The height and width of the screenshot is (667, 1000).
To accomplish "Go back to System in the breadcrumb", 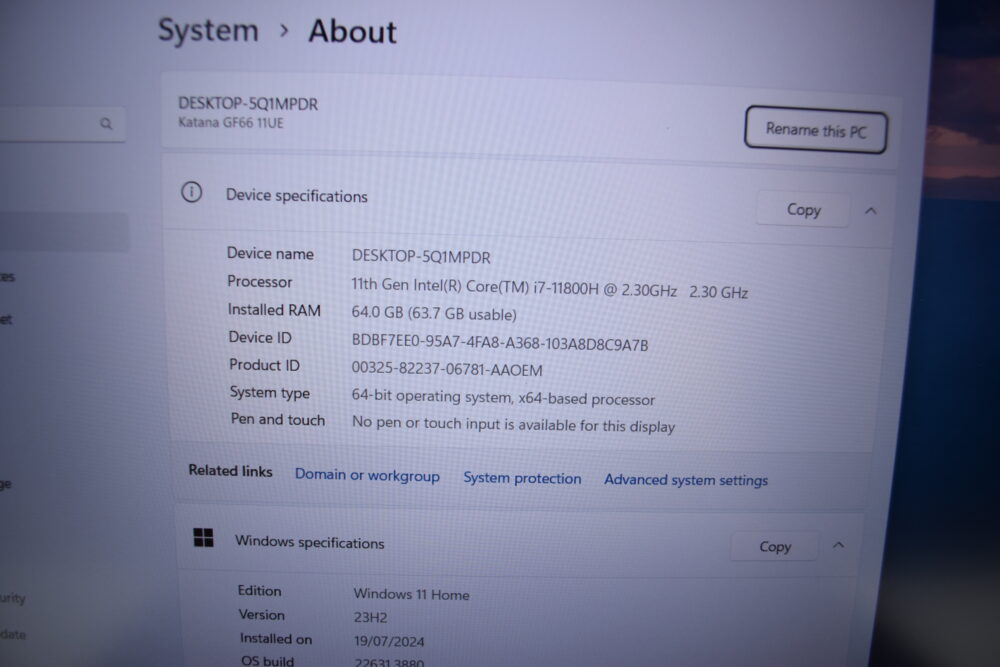I will (208, 30).
